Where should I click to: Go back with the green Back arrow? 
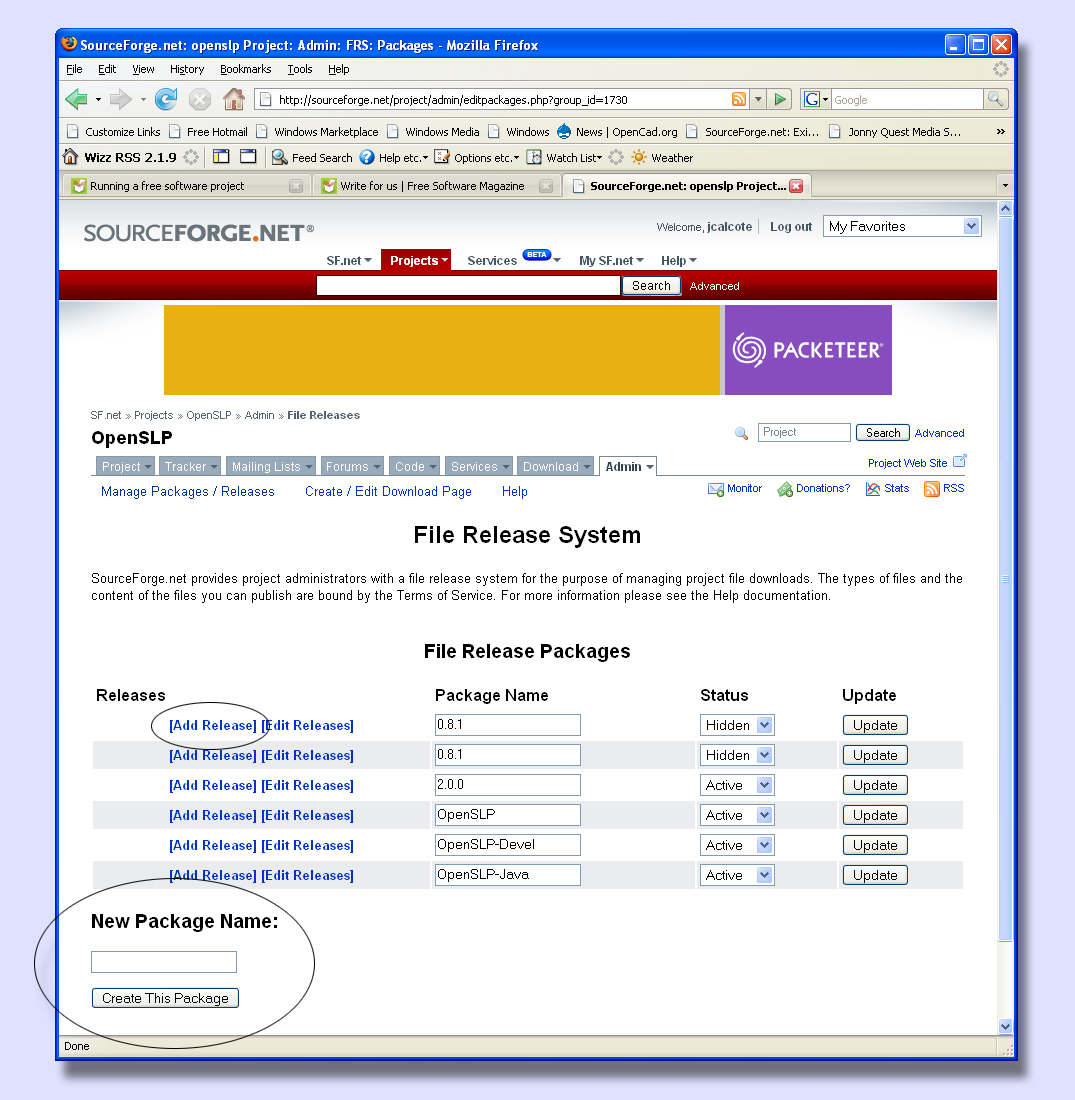pyautogui.click(x=76, y=100)
